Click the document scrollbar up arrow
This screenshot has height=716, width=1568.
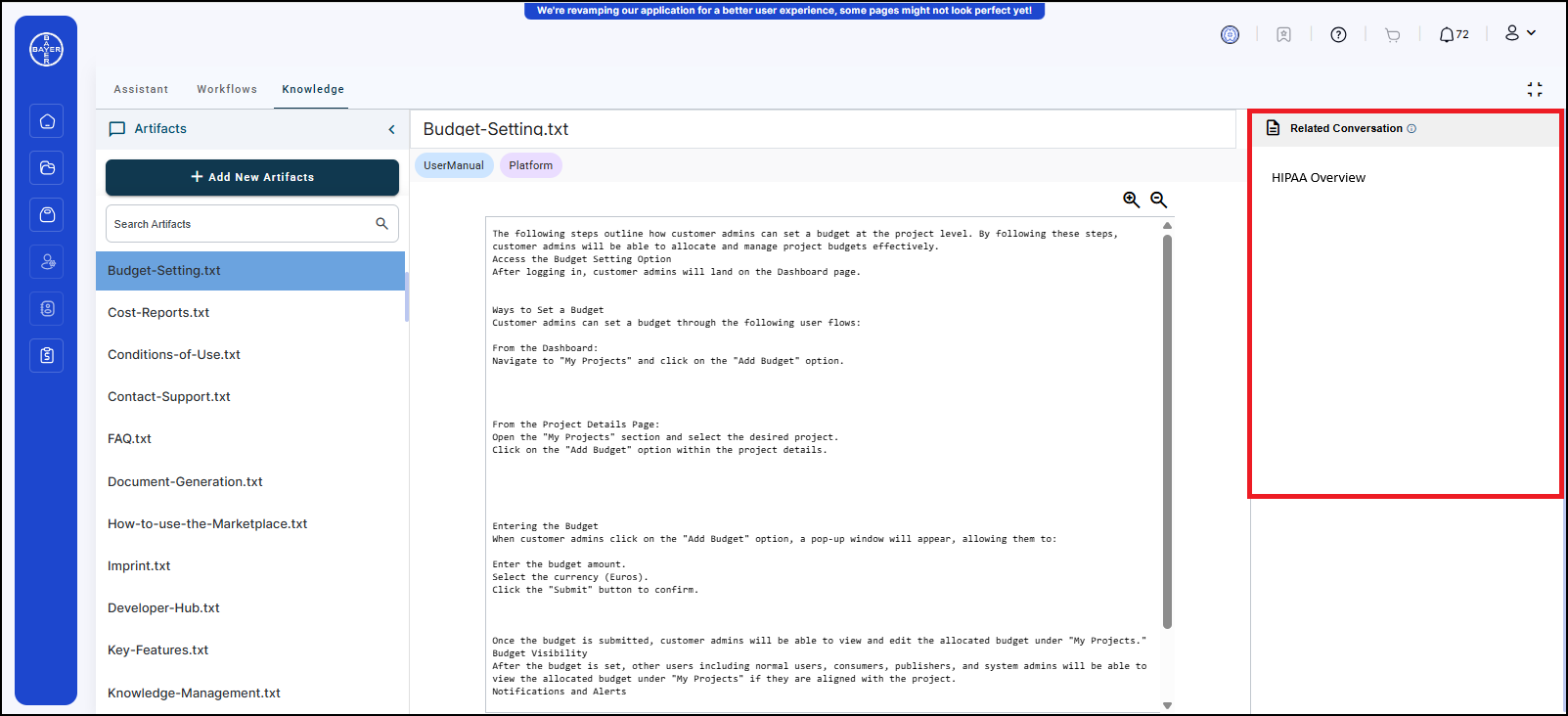1167,226
